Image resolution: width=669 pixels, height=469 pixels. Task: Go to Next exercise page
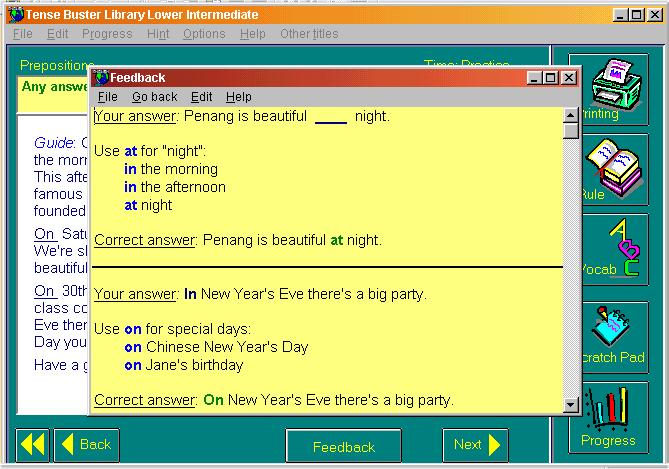(x=475, y=445)
